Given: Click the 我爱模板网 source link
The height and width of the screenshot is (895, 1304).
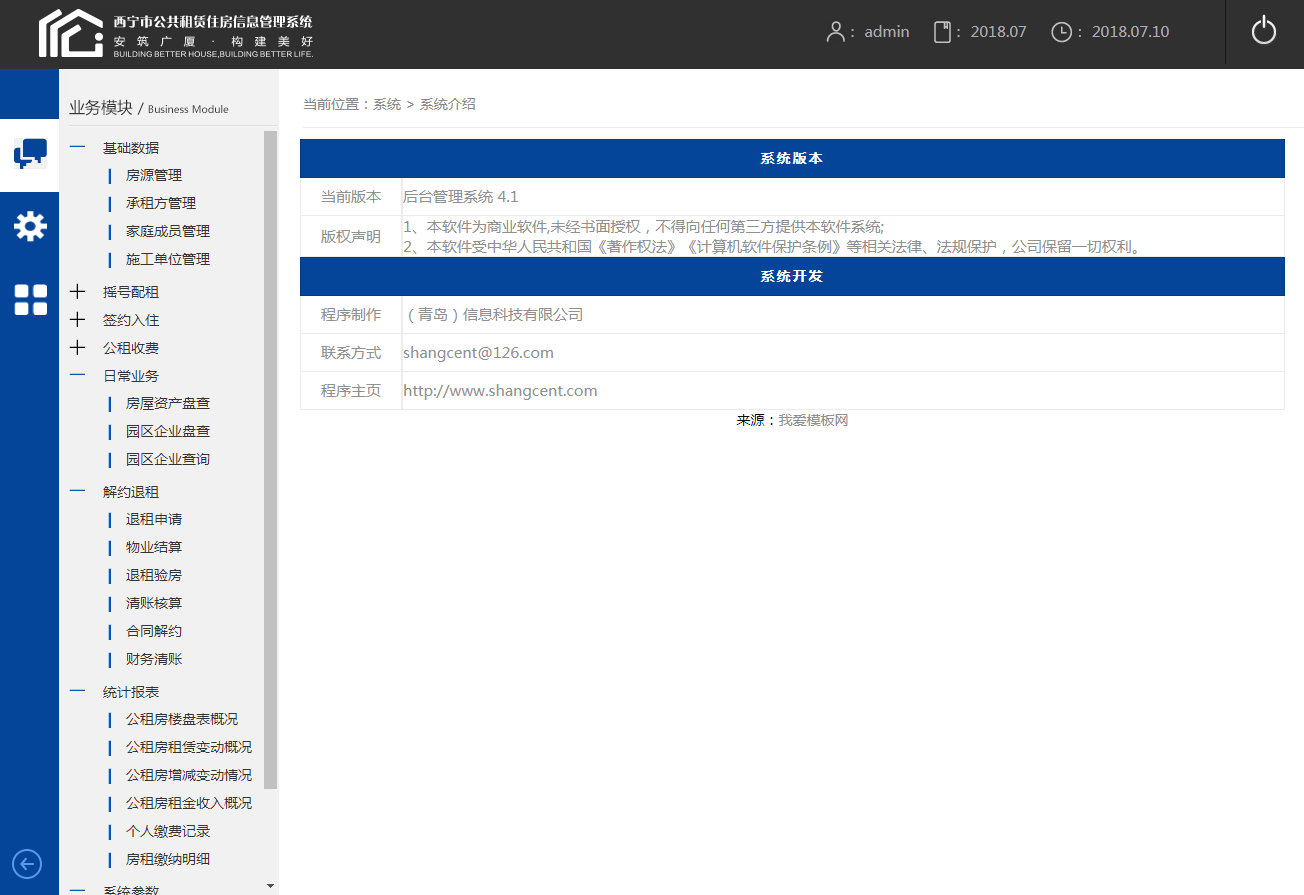Looking at the screenshot, I should point(812,419).
